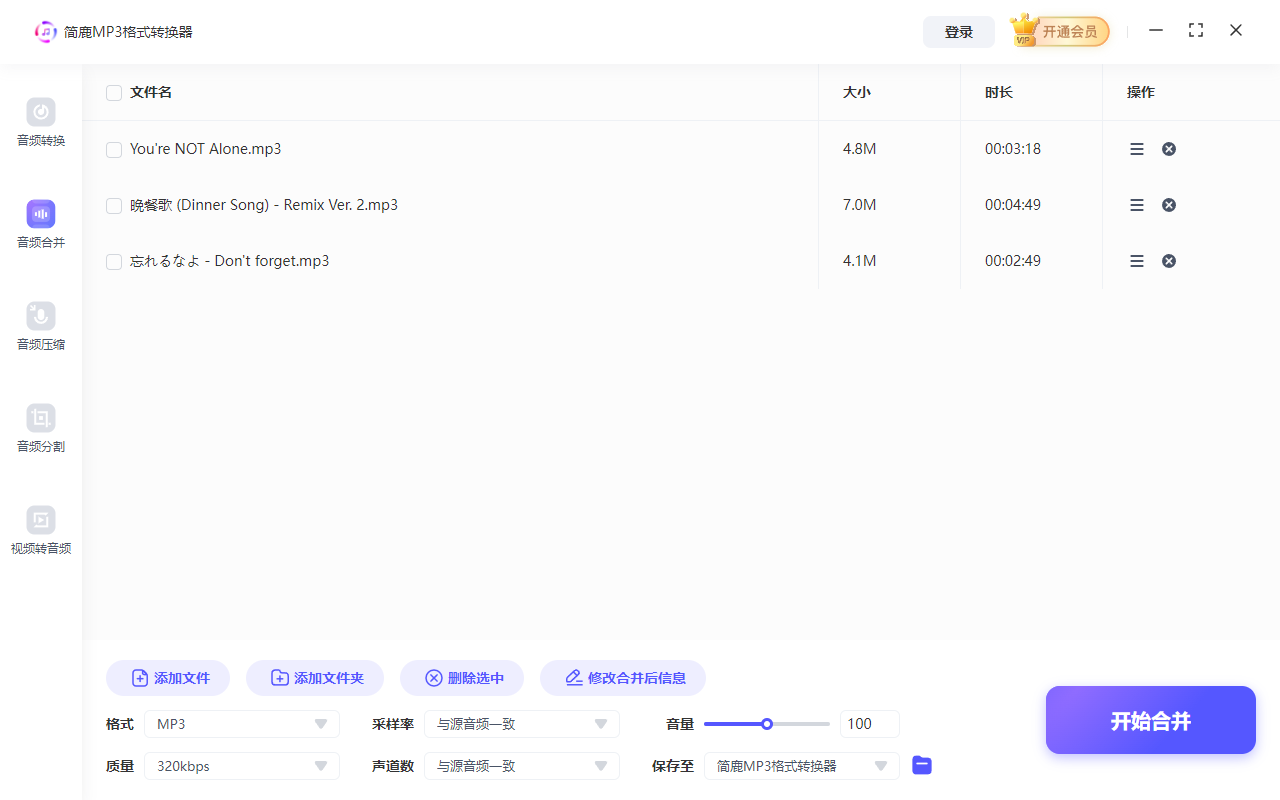
Task: Check the box for You're NOT Alone.mp3
Action: [x=114, y=150]
